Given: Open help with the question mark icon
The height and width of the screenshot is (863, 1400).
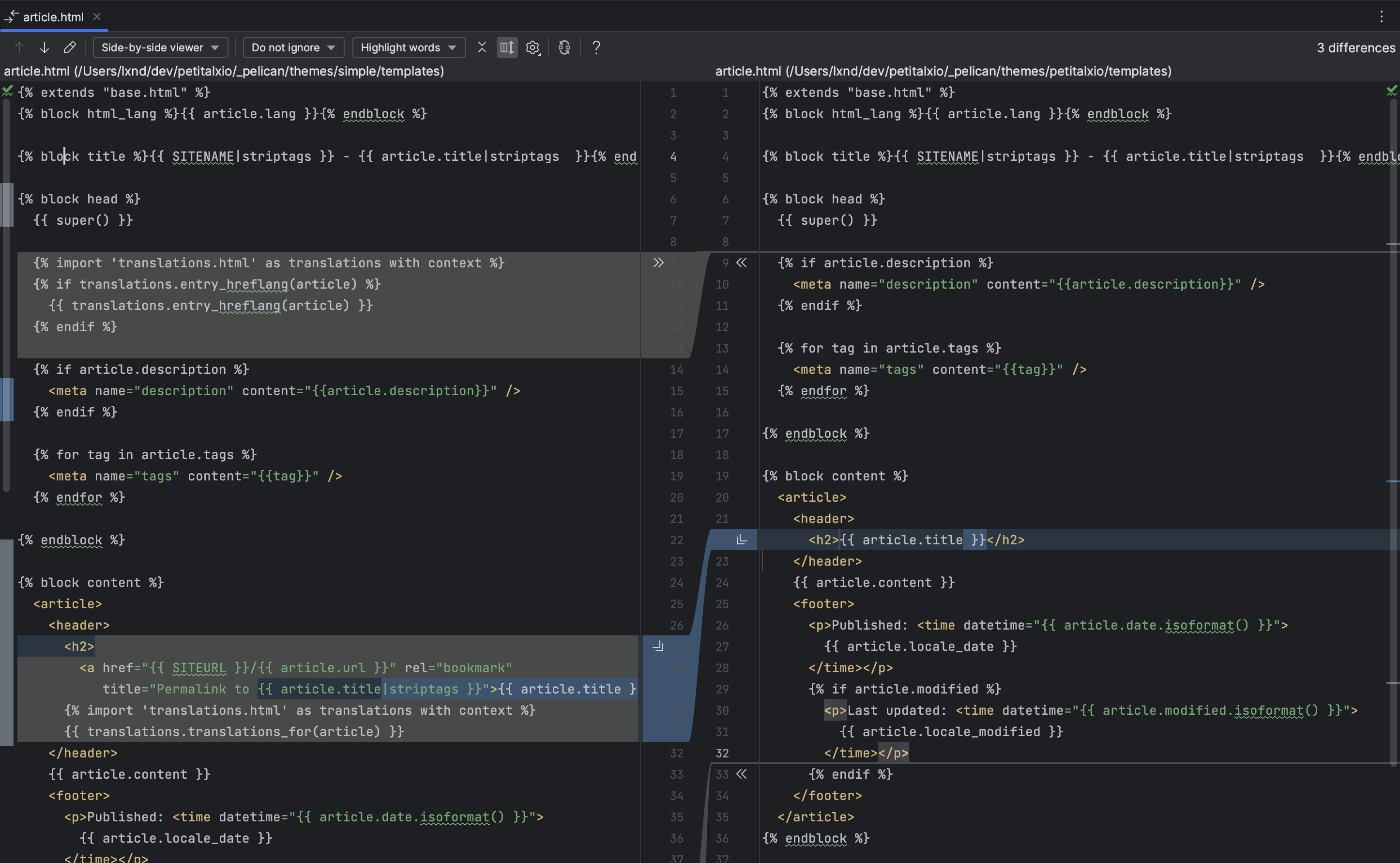Looking at the screenshot, I should 596,47.
